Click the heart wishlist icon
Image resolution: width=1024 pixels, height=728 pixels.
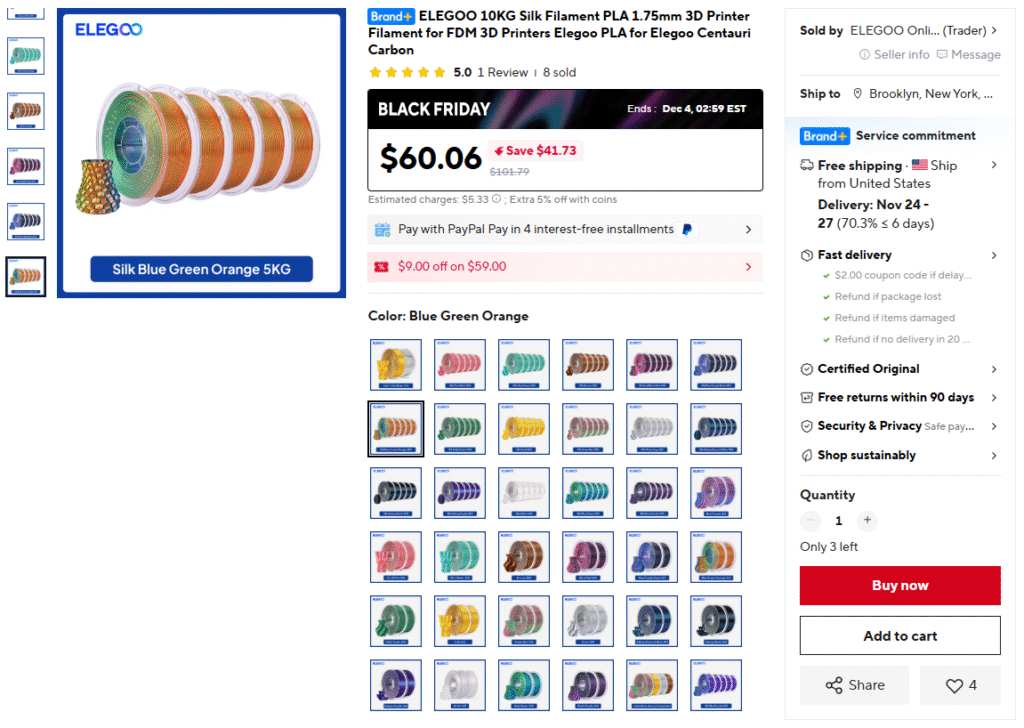(x=955, y=686)
